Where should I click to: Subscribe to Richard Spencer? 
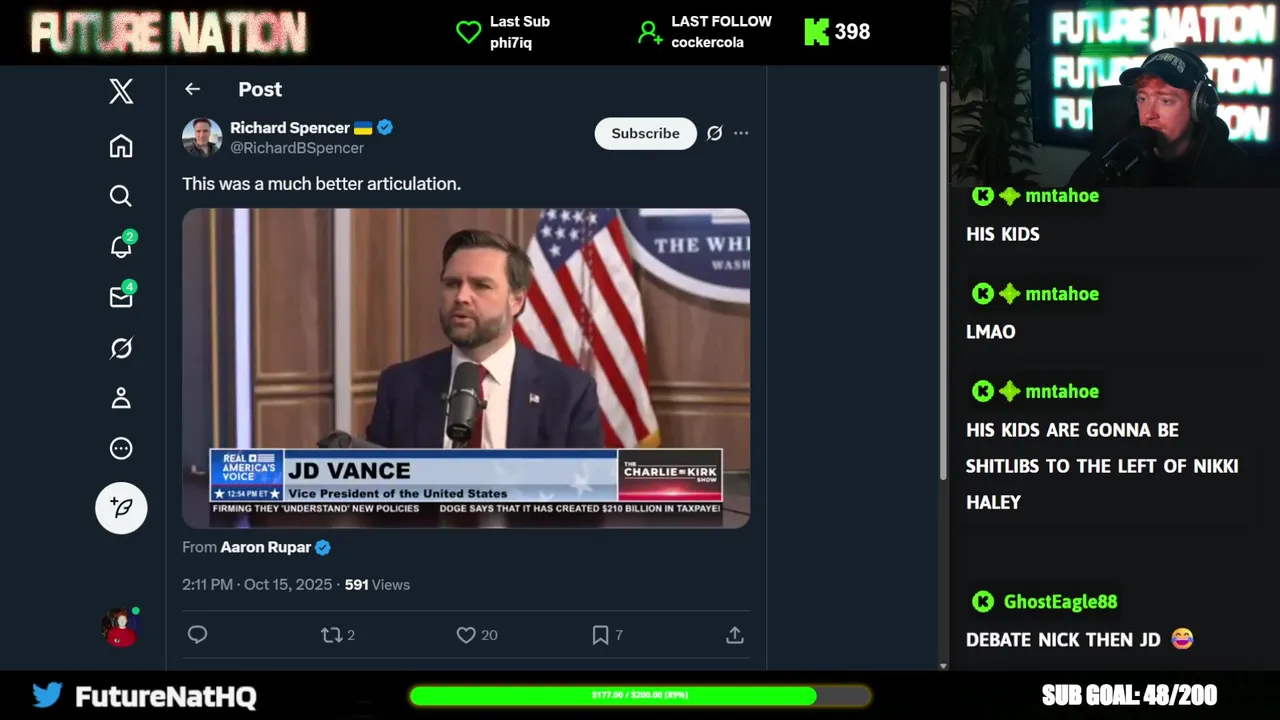coord(645,133)
